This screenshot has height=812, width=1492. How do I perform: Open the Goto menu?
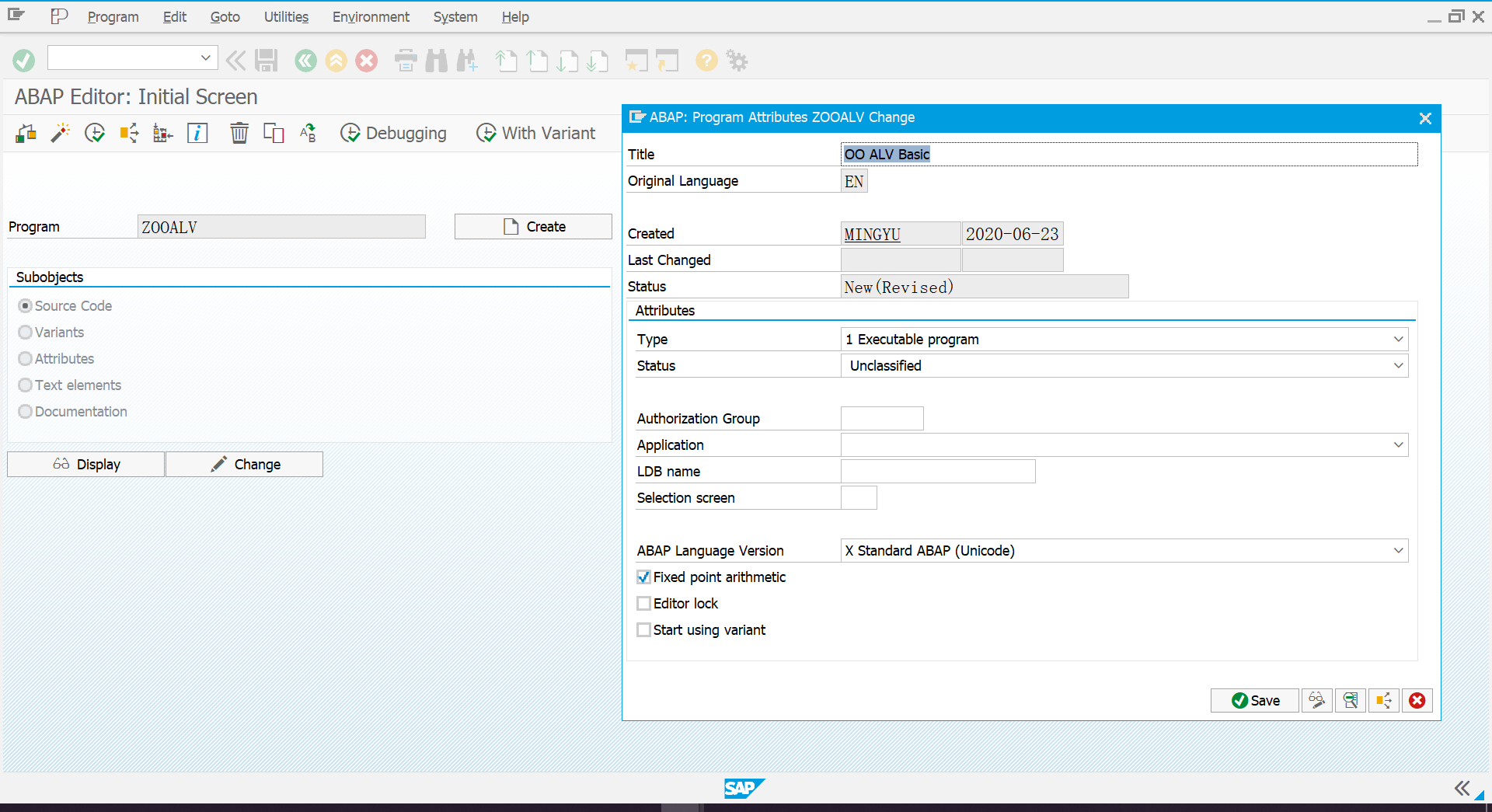click(x=225, y=16)
